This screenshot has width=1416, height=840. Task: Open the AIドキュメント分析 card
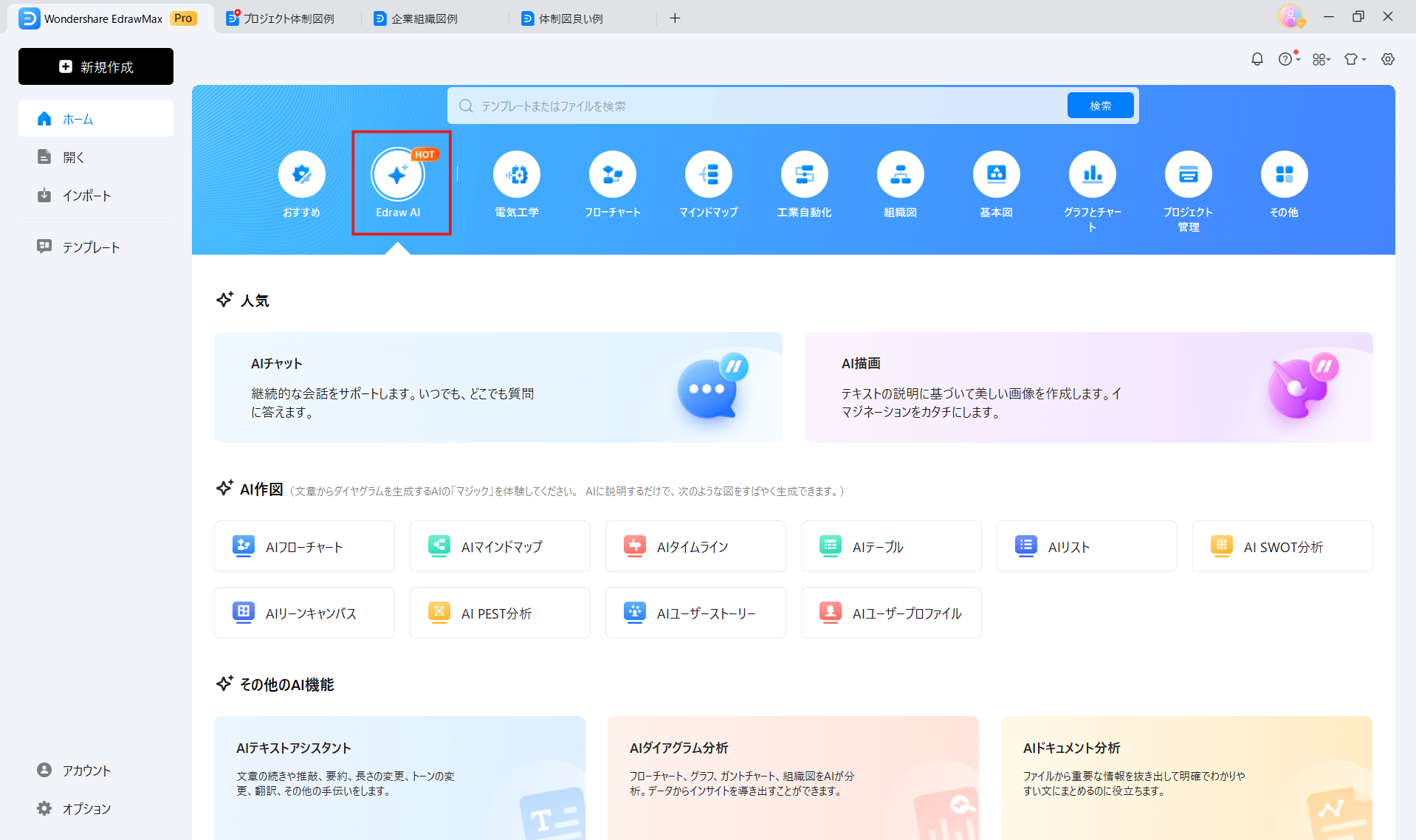(x=1186, y=778)
